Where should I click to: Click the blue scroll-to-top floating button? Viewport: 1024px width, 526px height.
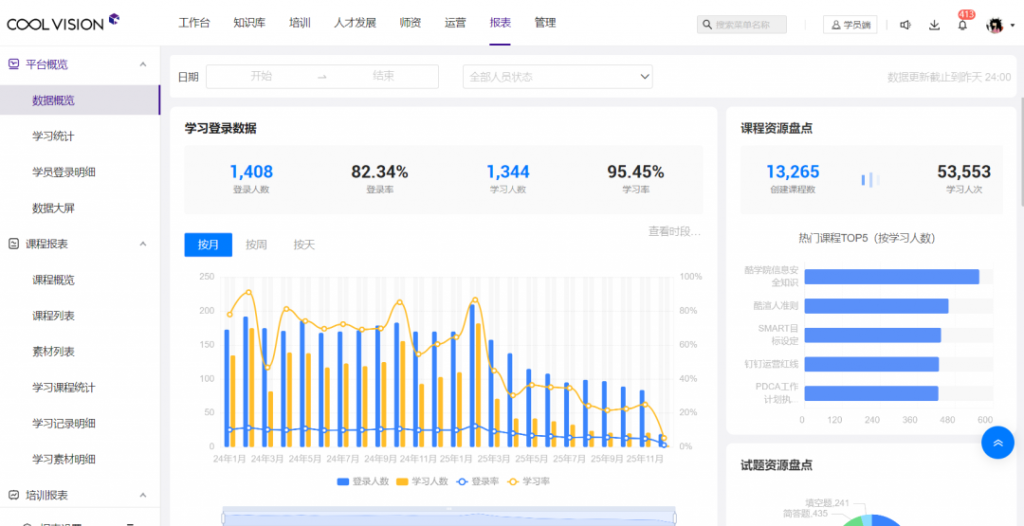(997, 442)
